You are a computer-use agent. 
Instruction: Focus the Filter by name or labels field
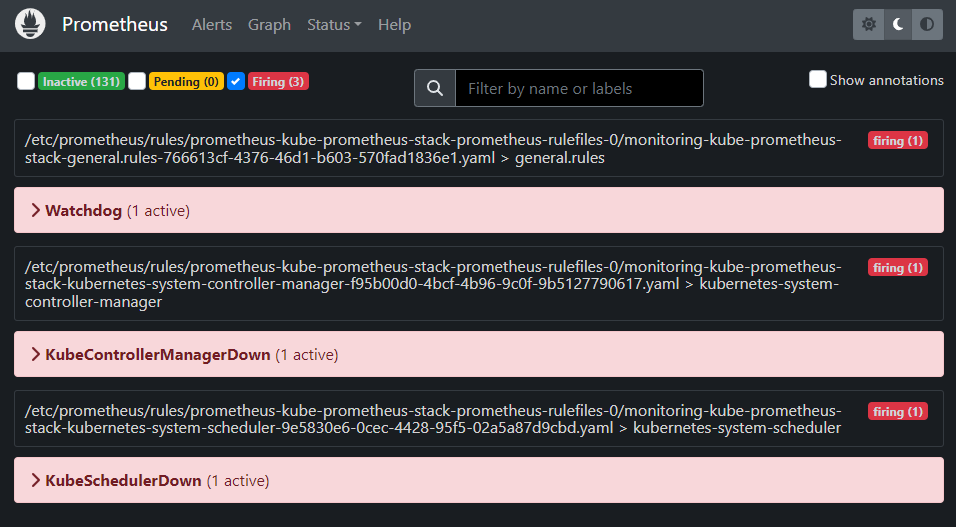click(x=579, y=88)
